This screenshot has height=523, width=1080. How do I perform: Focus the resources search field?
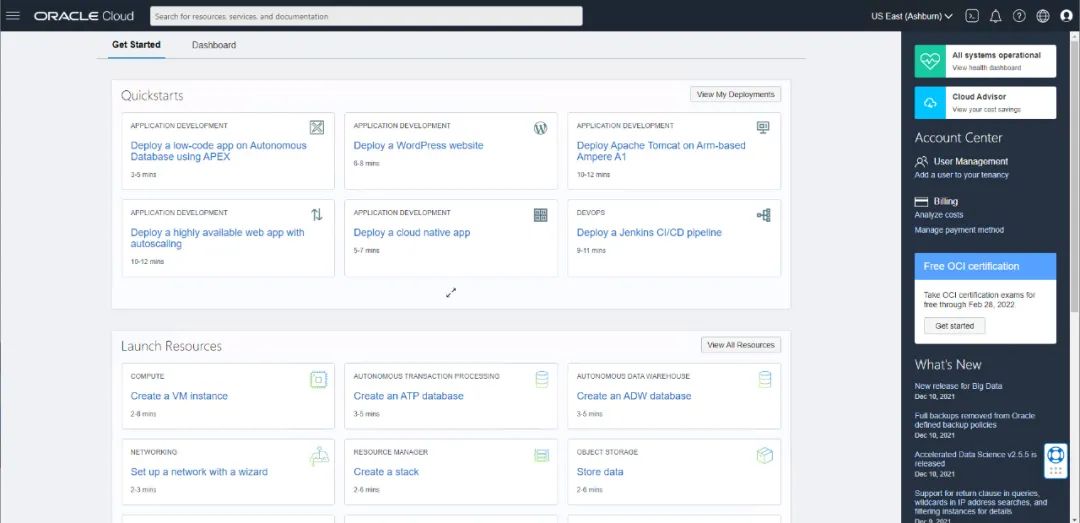[x=366, y=16]
